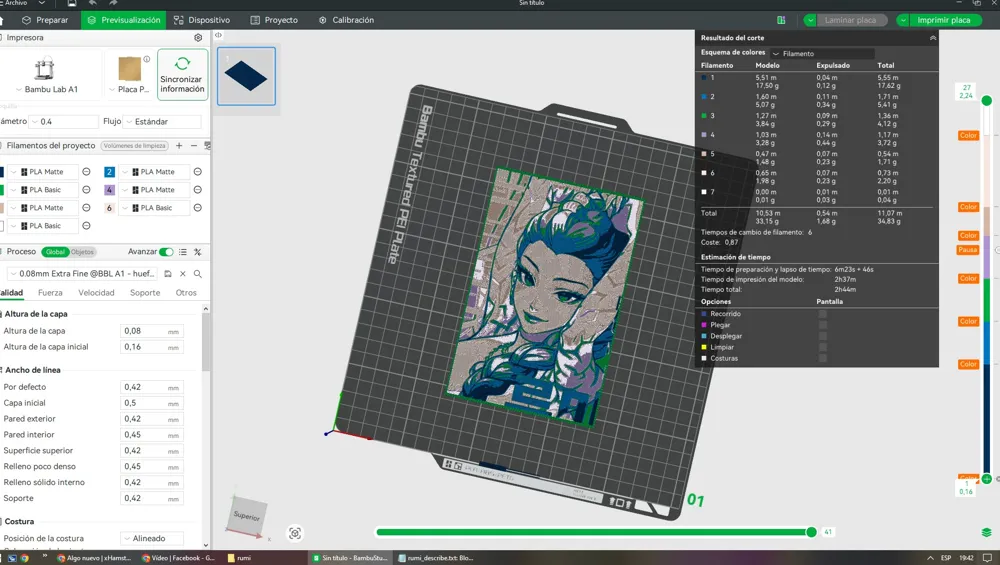The width and height of the screenshot is (1000, 565).
Task: Collapse the Resultado del corte panel
Action: pyautogui.click(x=933, y=38)
